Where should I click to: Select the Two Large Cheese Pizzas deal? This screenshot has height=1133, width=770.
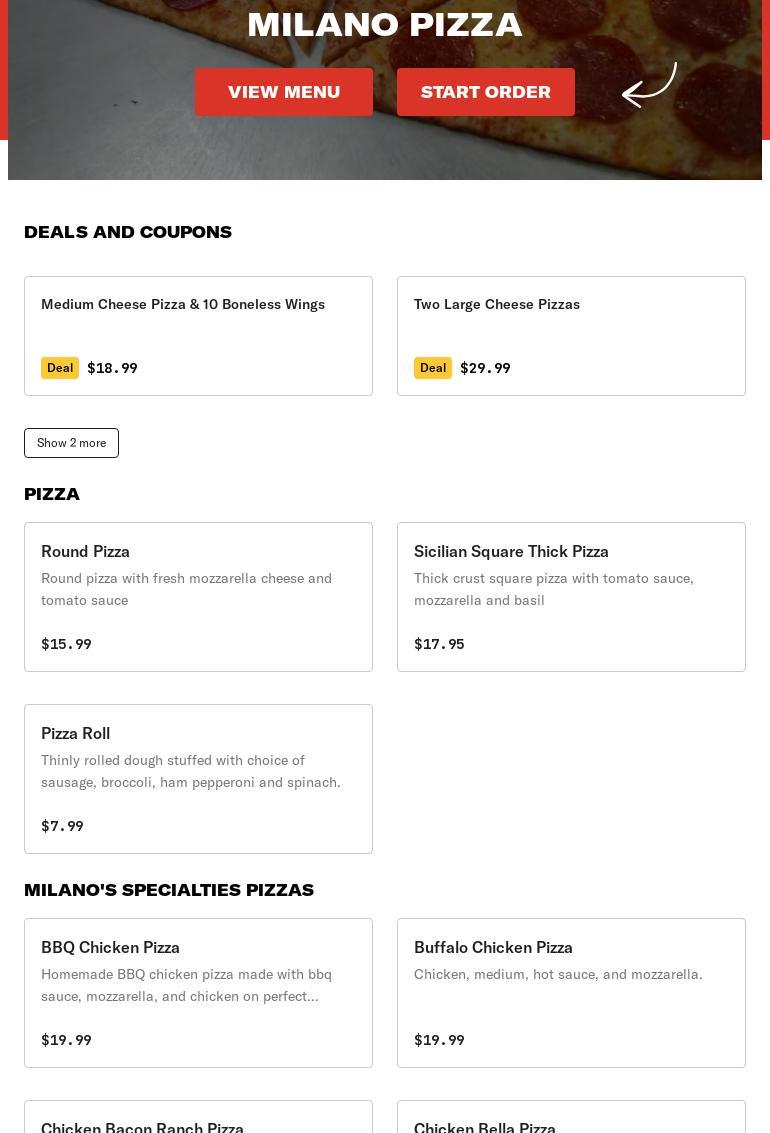(x=571, y=335)
